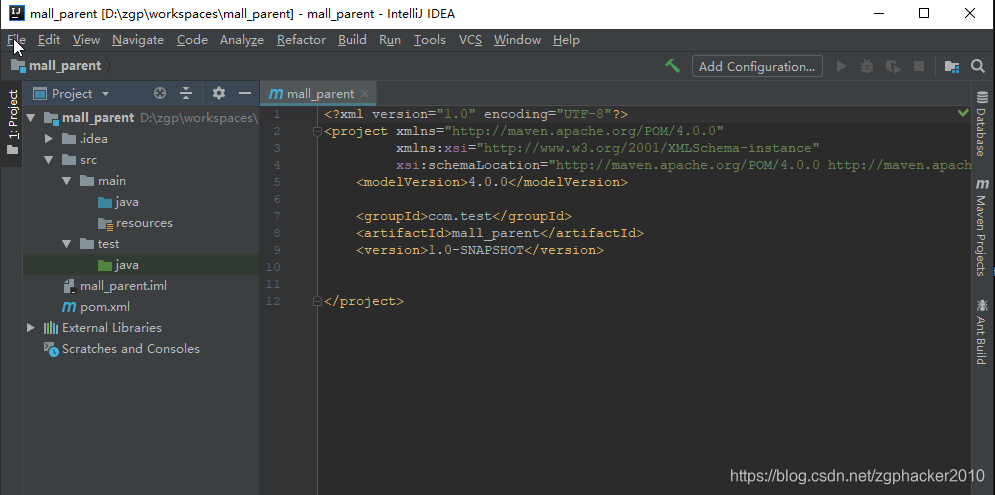
Task: Click the Collapse All icon in Project panel
Action: 186,93
